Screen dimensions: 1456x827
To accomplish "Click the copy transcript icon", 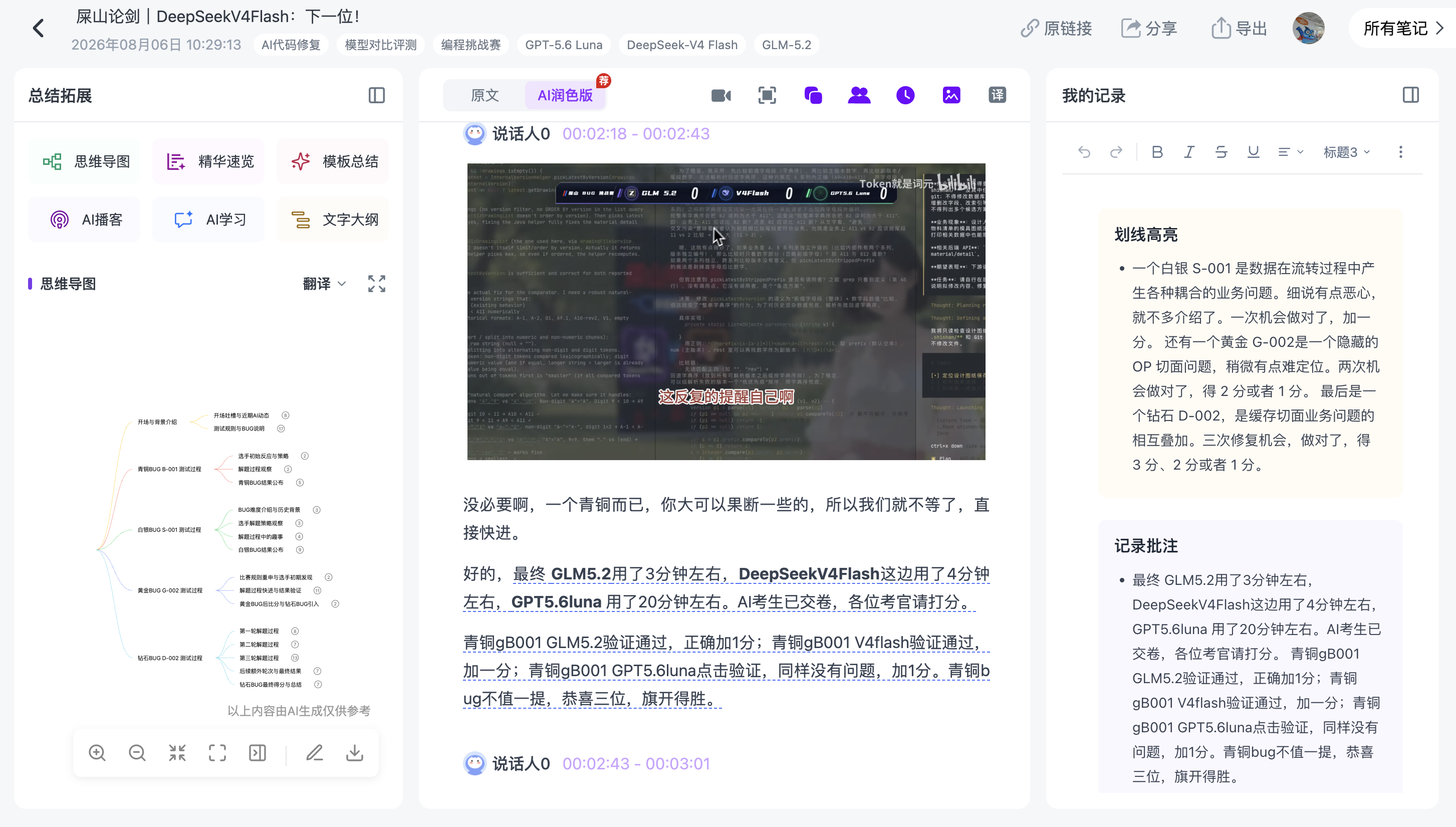I will coord(813,95).
